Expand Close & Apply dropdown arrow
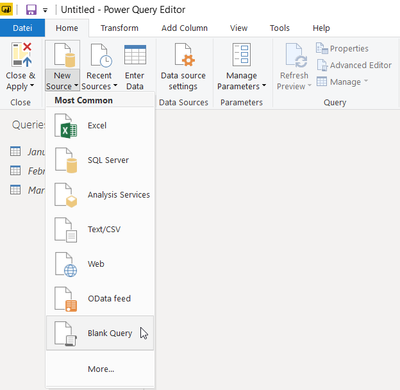Image resolution: width=400 pixels, height=390 pixels. point(32,86)
